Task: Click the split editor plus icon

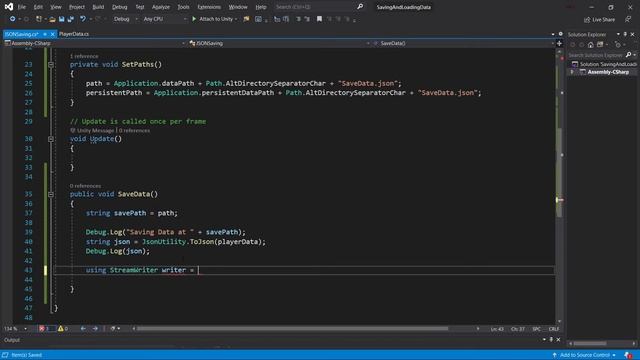Action: click(x=559, y=43)
